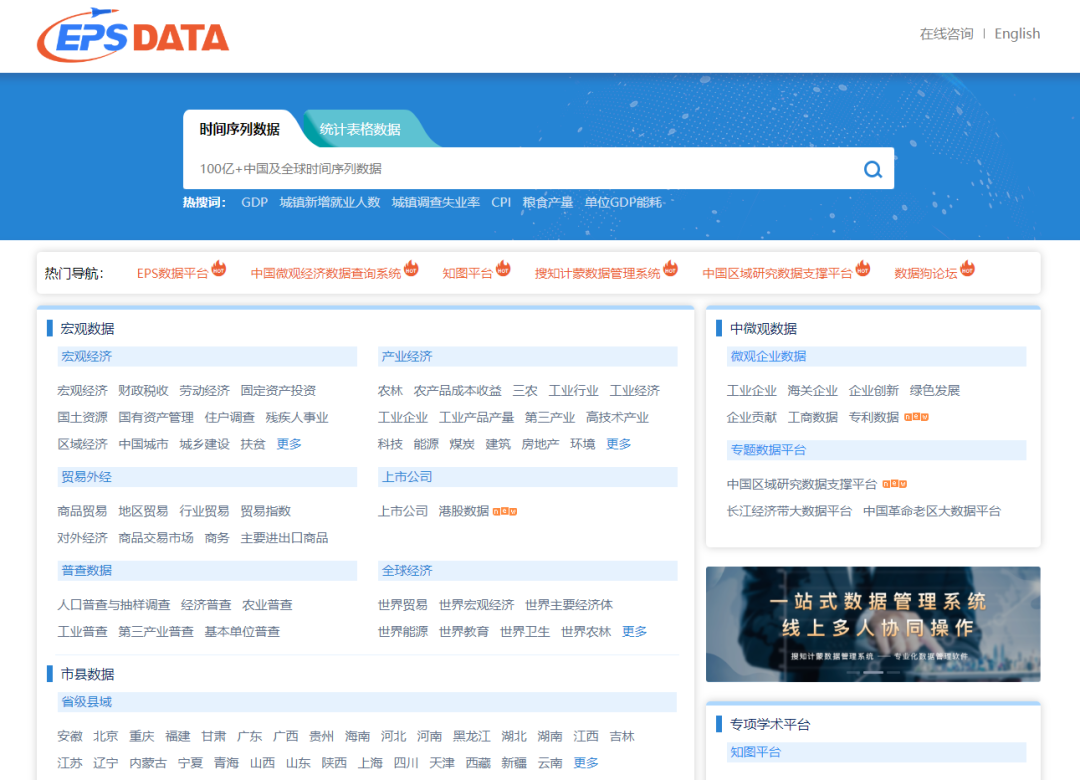Open 港股数据 database
Screen dimensions: 1080x780
pyautogui.click(x=464, y=511)
